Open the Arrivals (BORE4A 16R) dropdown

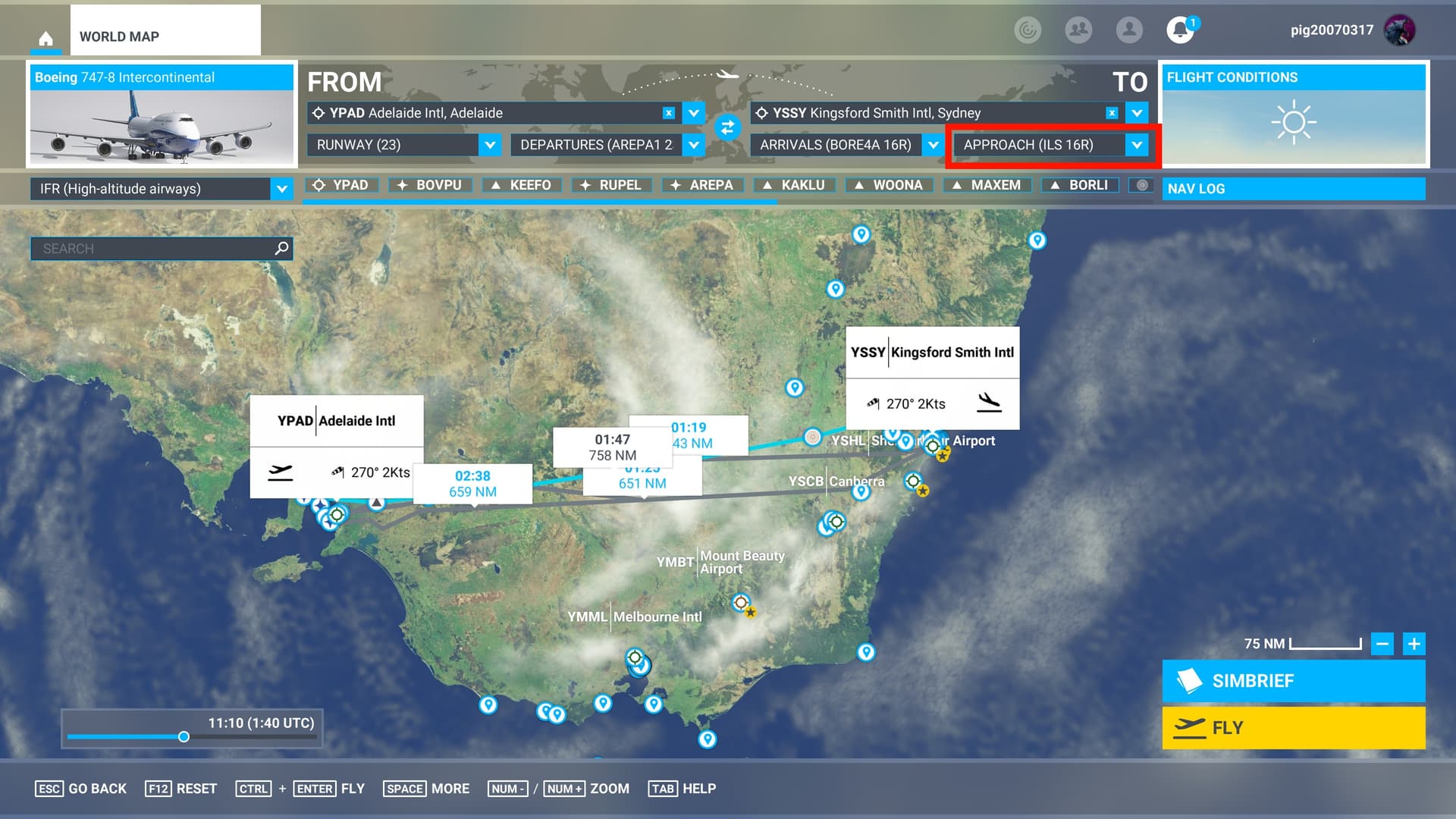(933, 145)
